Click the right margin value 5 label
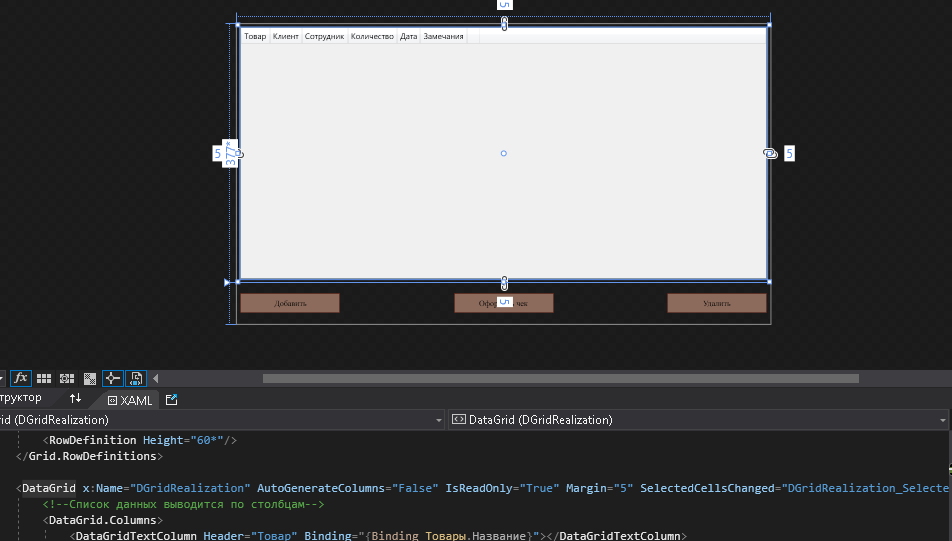Viewport: 952px width, 541px height. pyautogui.click(x=789, y=153)
